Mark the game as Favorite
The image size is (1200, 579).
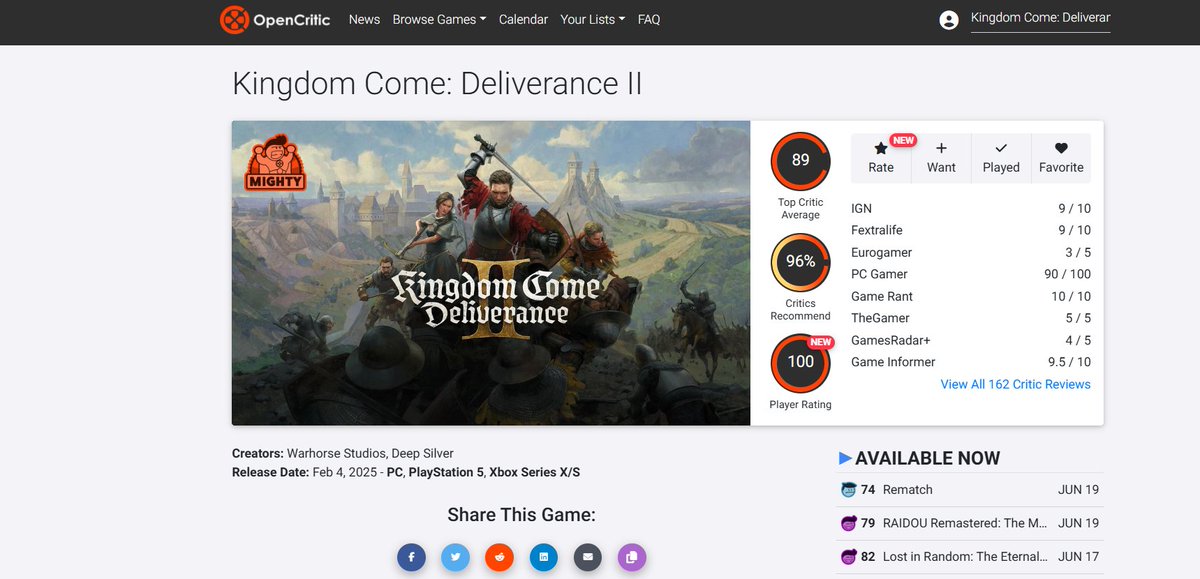click(1061, 158)
